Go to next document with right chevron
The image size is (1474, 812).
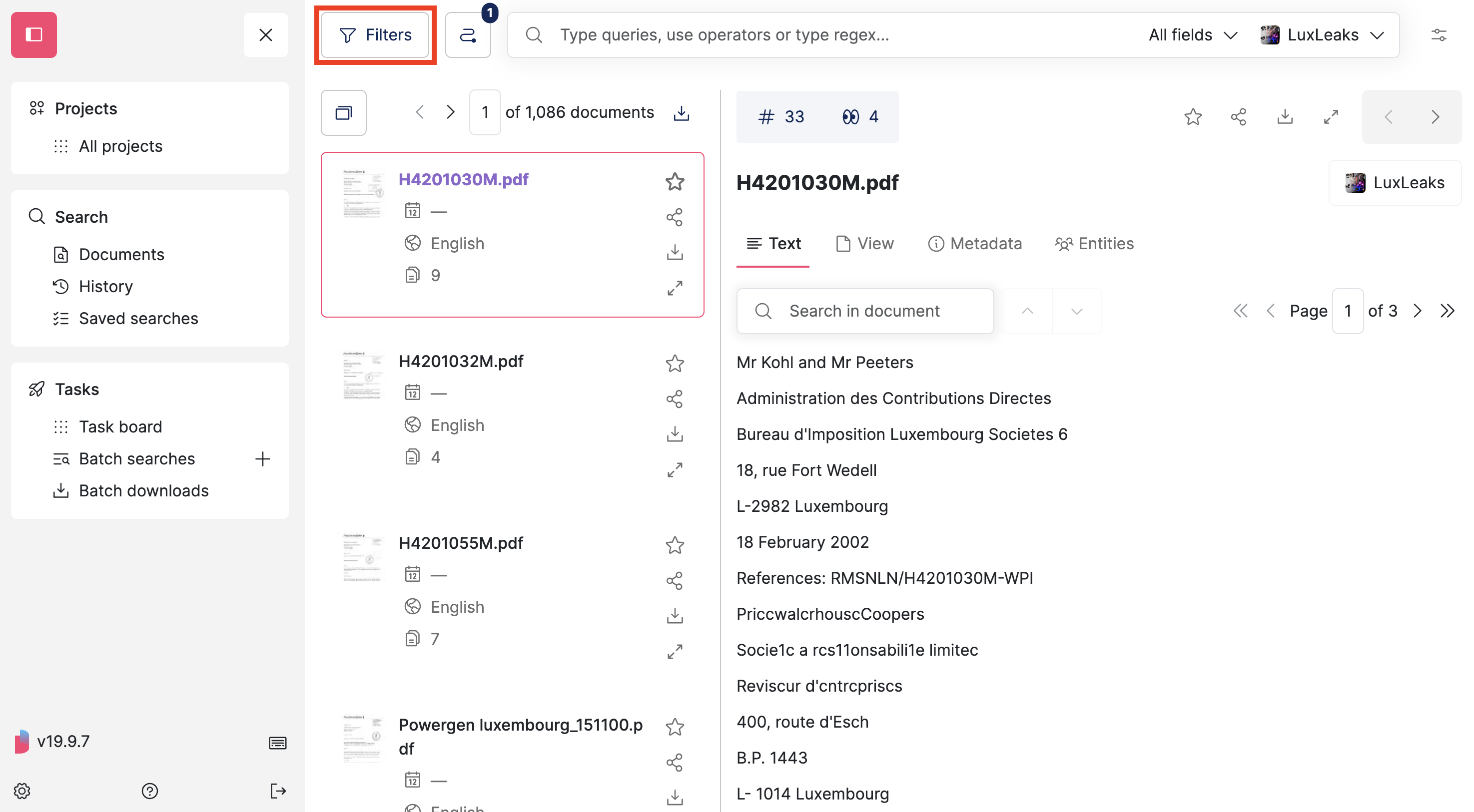pyautogui.click(x=1435, y=117)
